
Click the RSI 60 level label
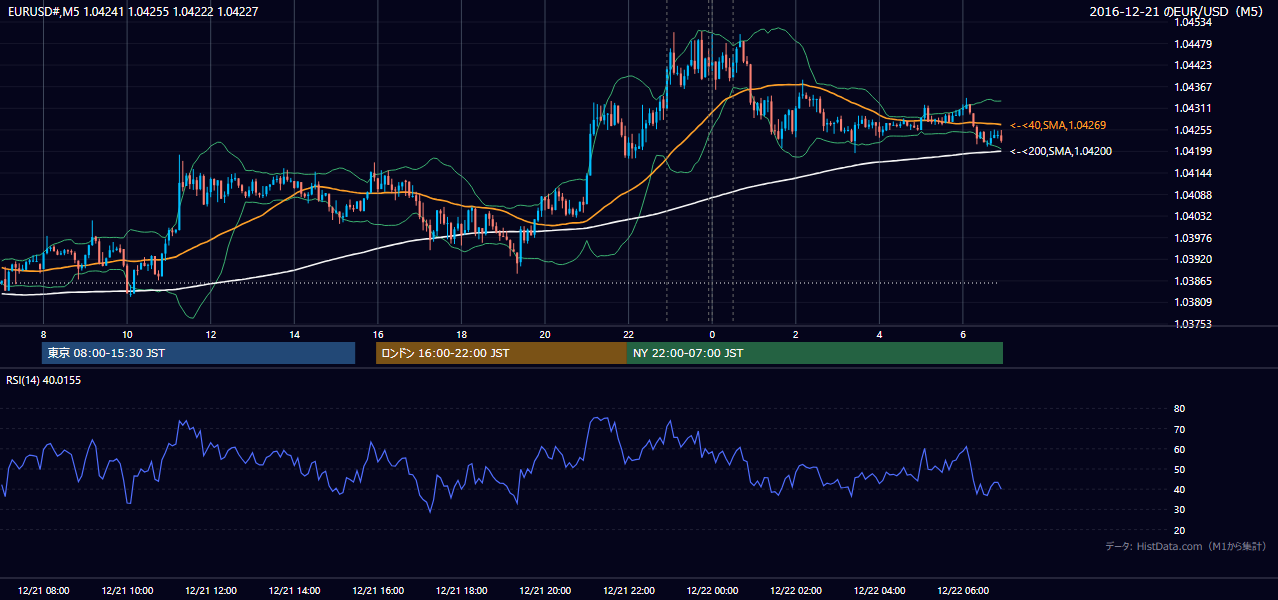1179,449
